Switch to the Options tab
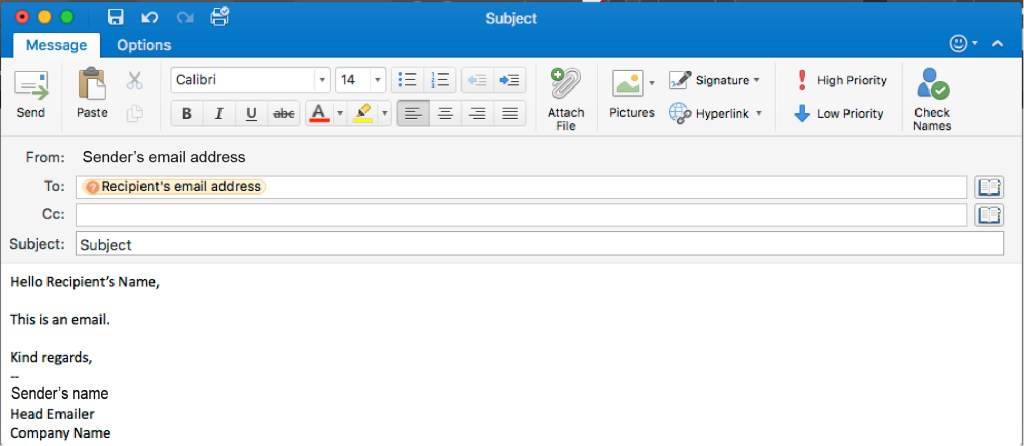Image resolution: width=1024 pixels, height=446 pixels. (x=144, y=45)
